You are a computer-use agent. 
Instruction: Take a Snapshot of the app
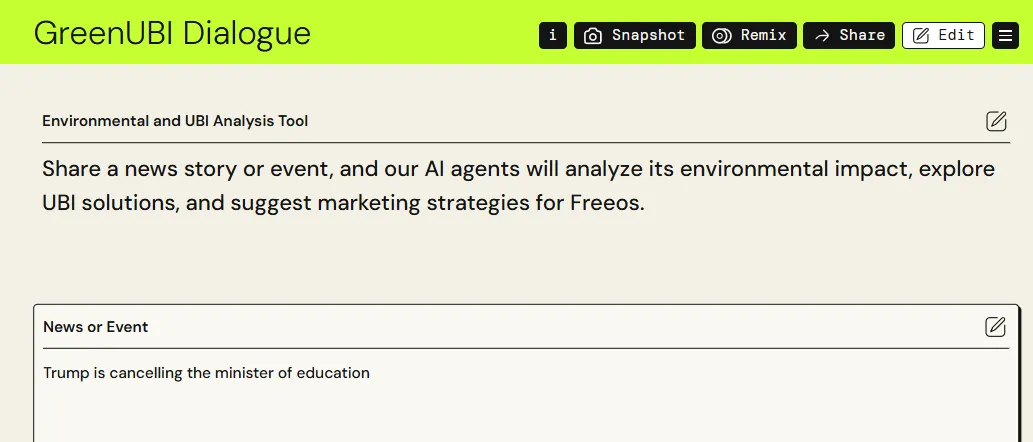[634, 36]
